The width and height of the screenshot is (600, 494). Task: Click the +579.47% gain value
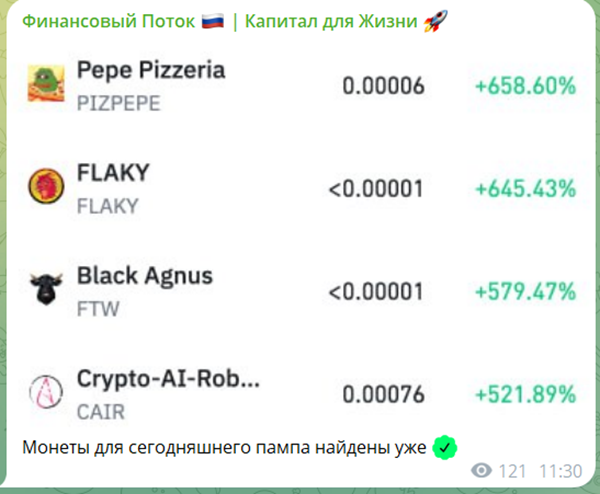[x=525, y=291]
